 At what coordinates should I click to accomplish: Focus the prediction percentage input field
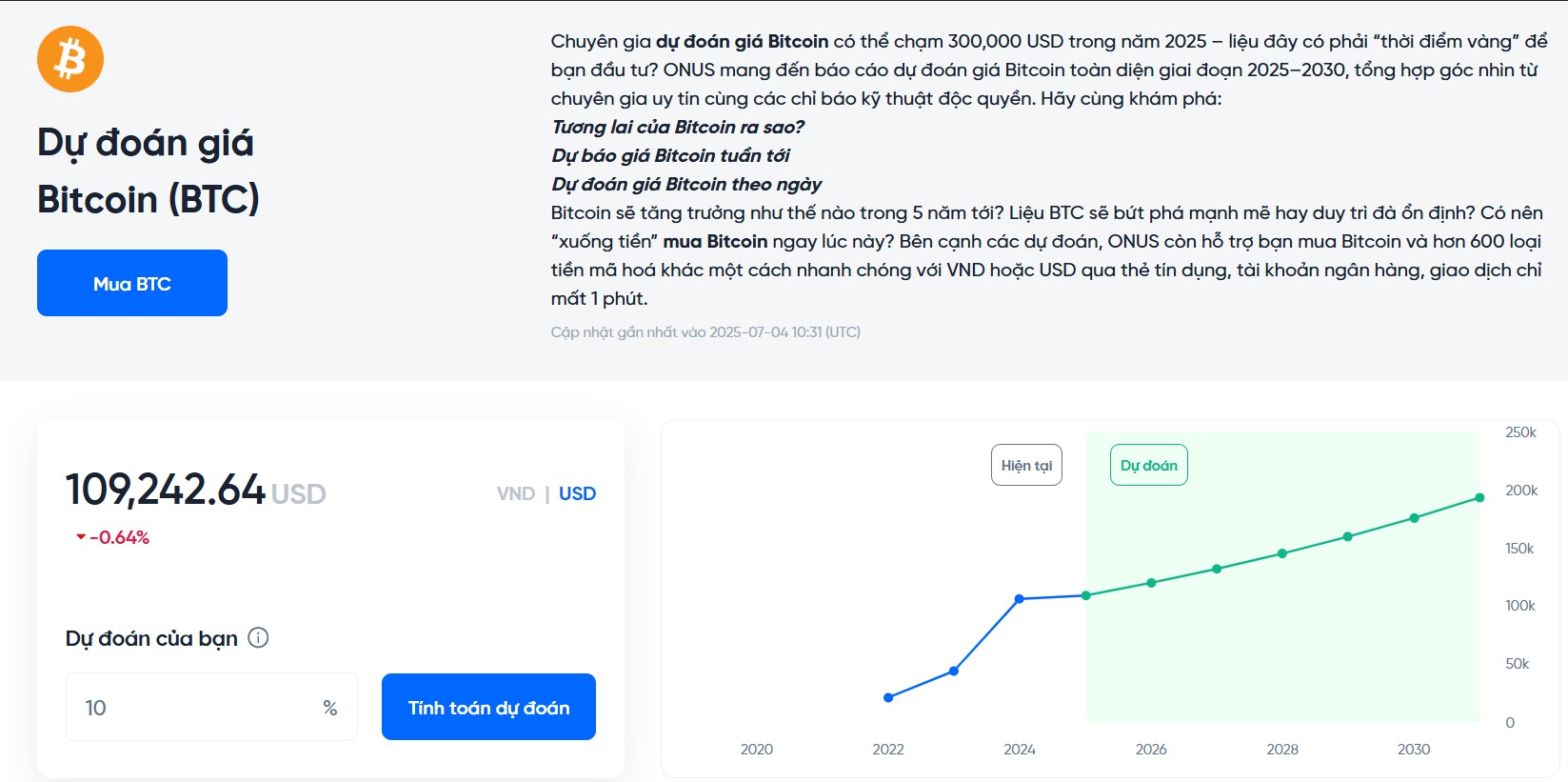[x=211, y=707]
